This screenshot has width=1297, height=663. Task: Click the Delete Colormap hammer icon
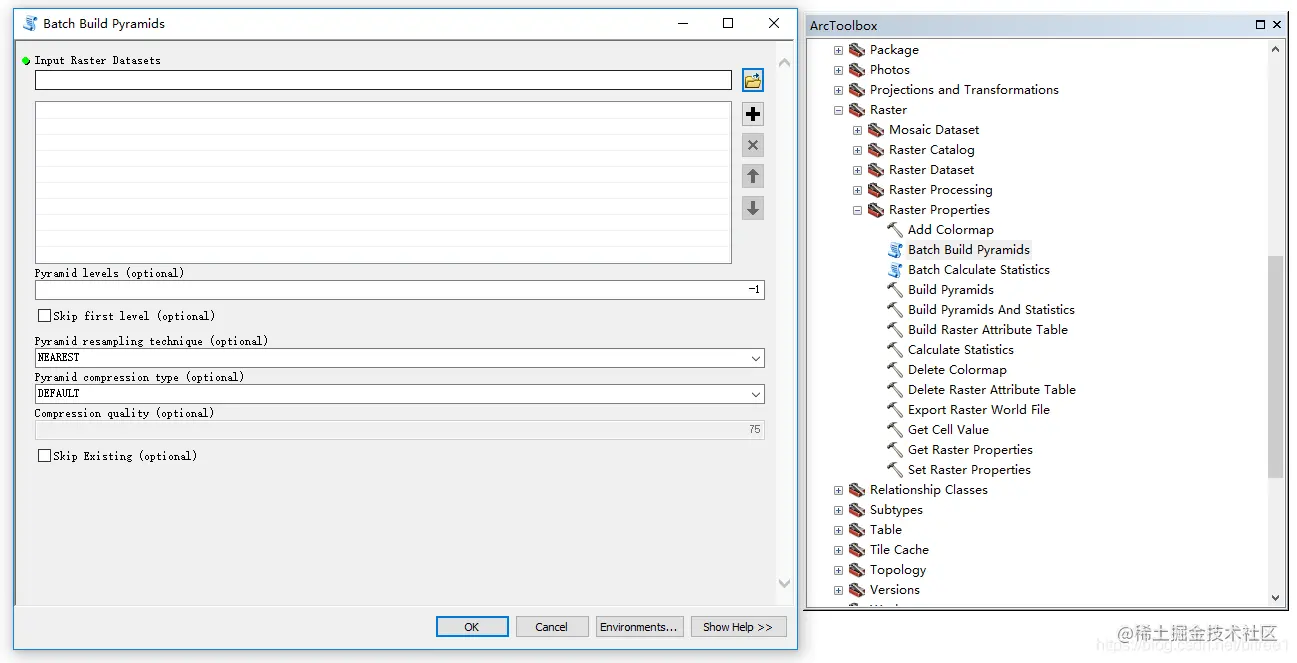click(x=895, y=370)
